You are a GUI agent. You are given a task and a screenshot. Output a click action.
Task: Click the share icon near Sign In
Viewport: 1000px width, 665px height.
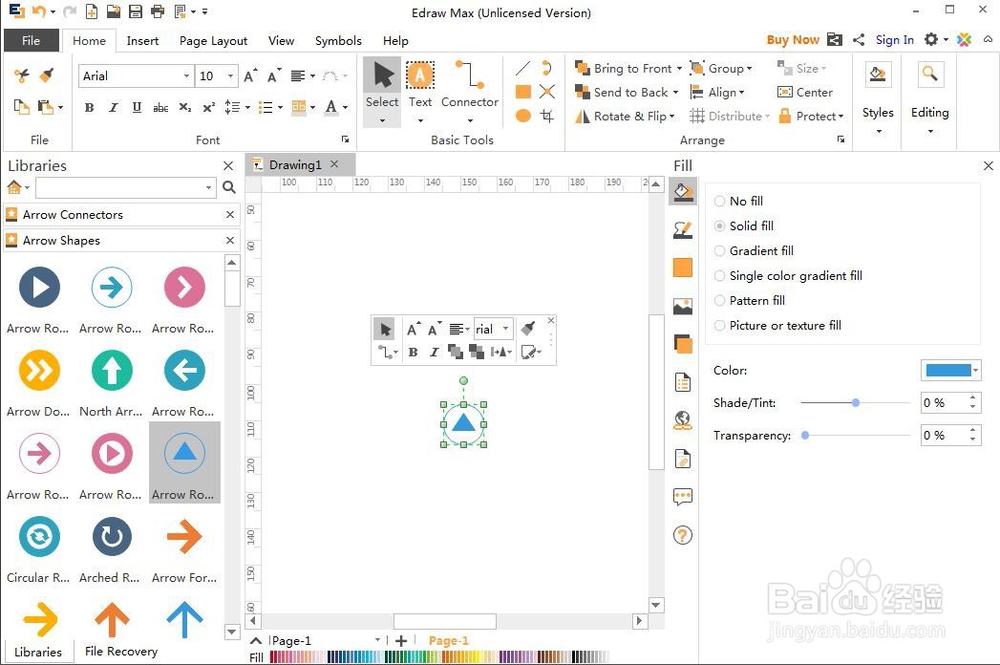click(858, 40)
